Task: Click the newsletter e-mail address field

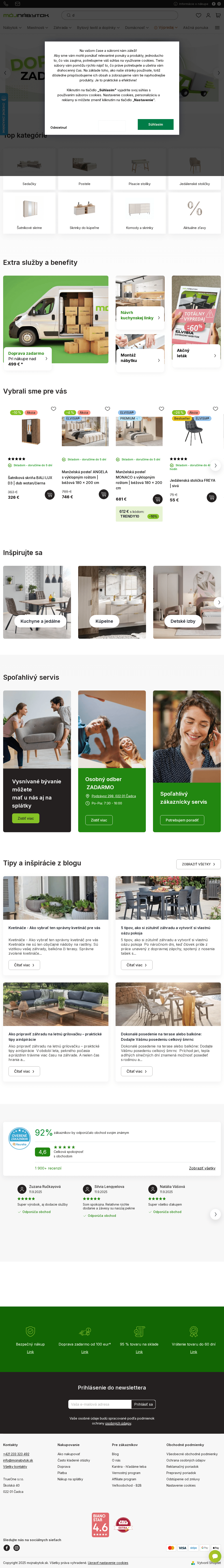Action: tap(100, 1404)
